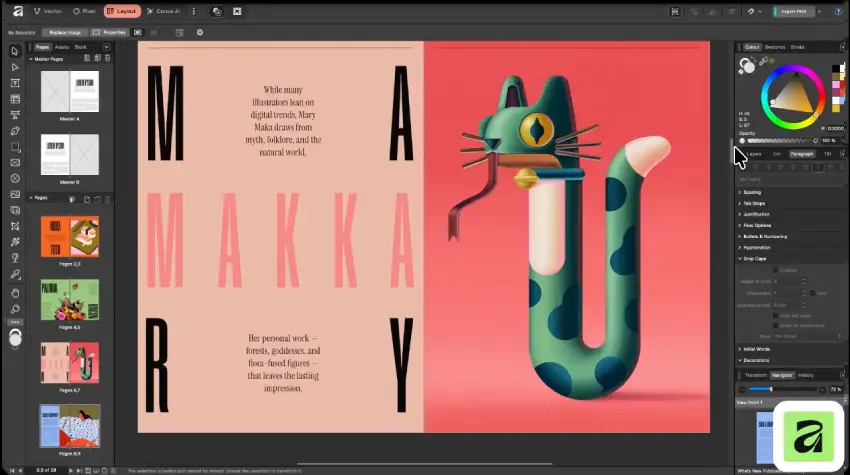The width and height of the screenshot is (850, 475).
Task: Select the Pen tool
Action: tap(15, 131)
